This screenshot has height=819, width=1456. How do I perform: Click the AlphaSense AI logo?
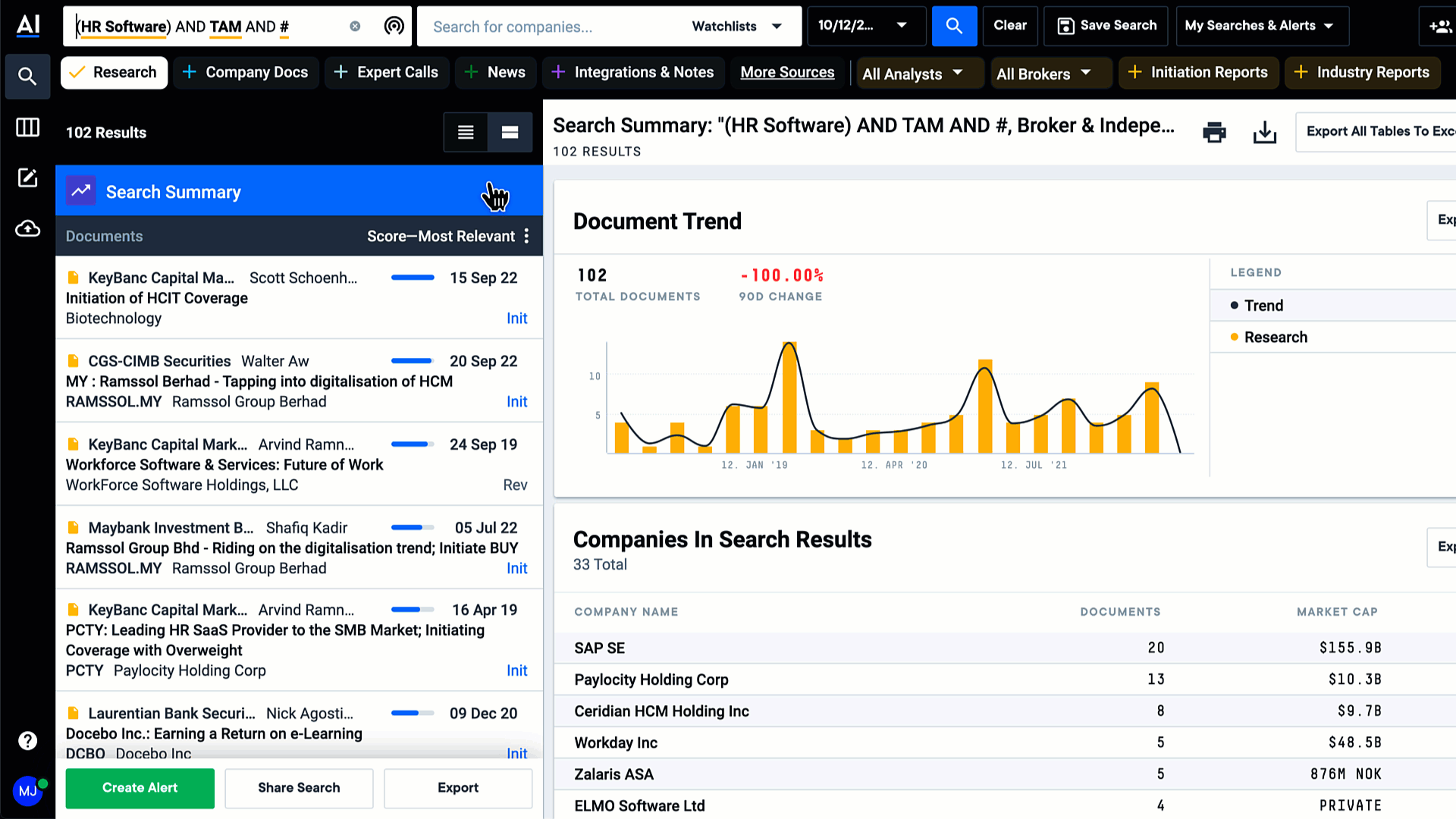click(28, 26)
